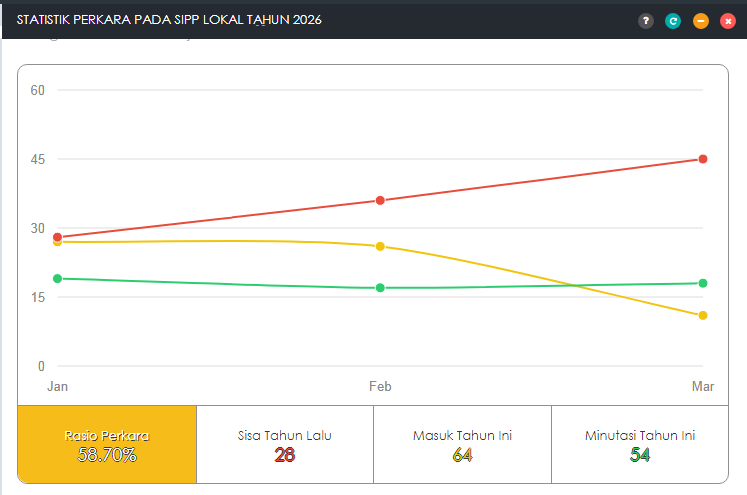
Task: Refresh statistics with the teal reload icon
Action: pyautogui.click(x=673, y=21)
